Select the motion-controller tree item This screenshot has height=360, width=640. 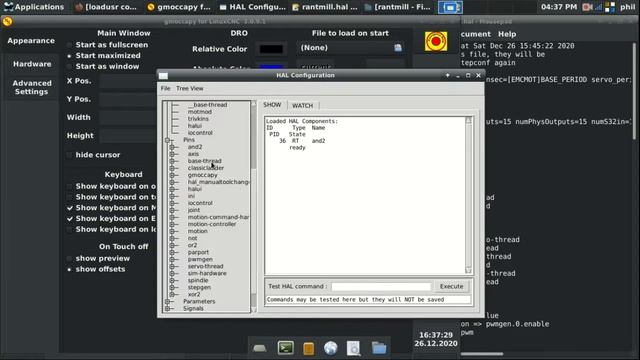click(212, 224)
